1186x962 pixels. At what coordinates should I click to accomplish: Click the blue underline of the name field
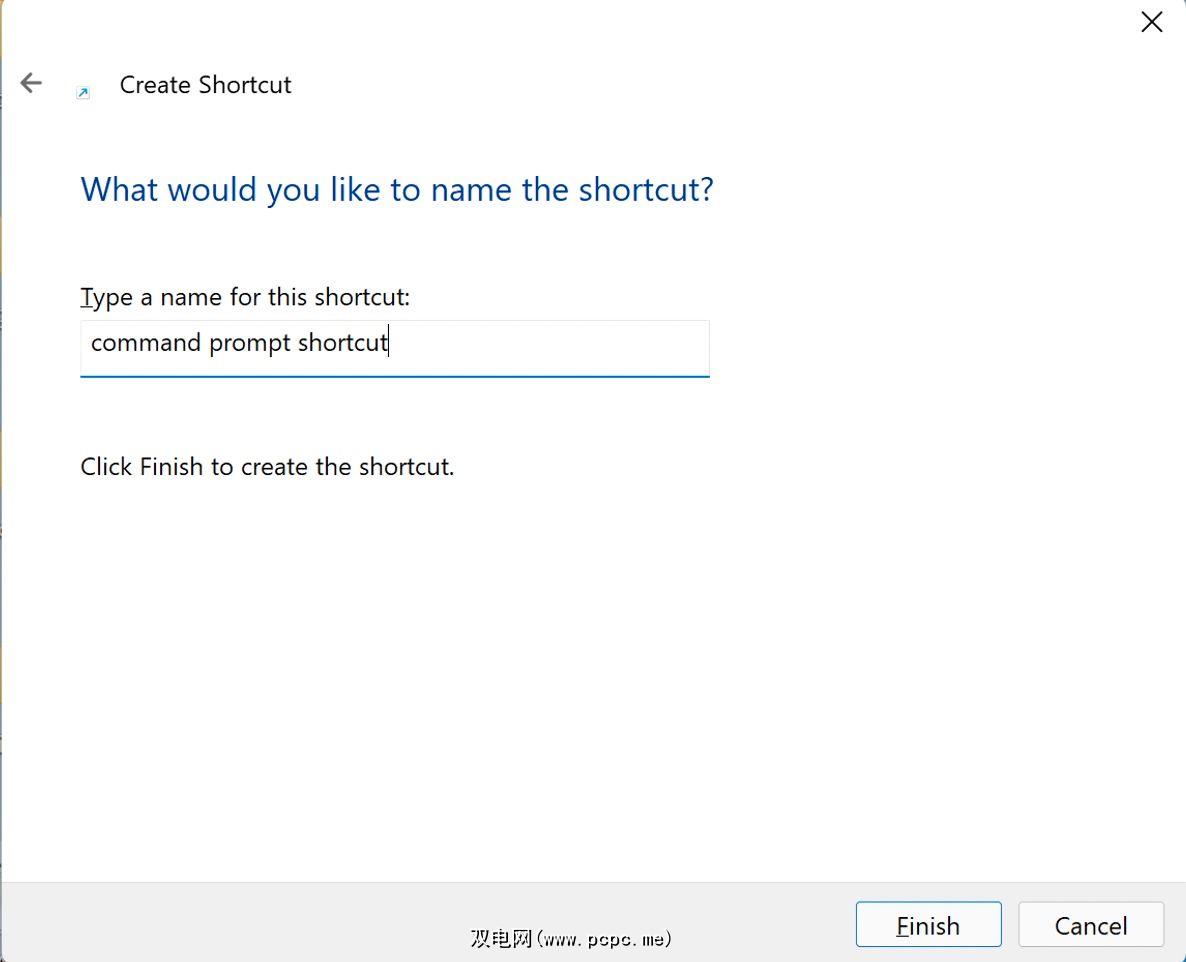pos(394,376)
